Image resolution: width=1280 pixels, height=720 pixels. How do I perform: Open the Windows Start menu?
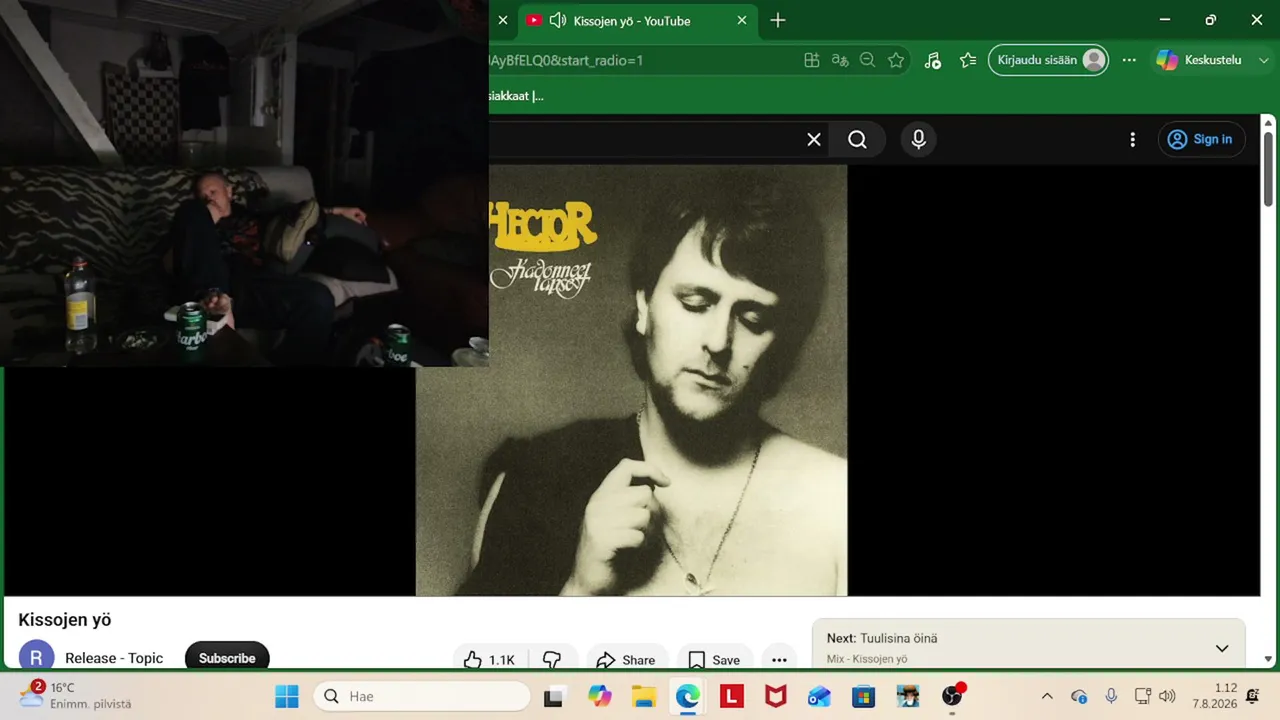click(x=287, y=696)
